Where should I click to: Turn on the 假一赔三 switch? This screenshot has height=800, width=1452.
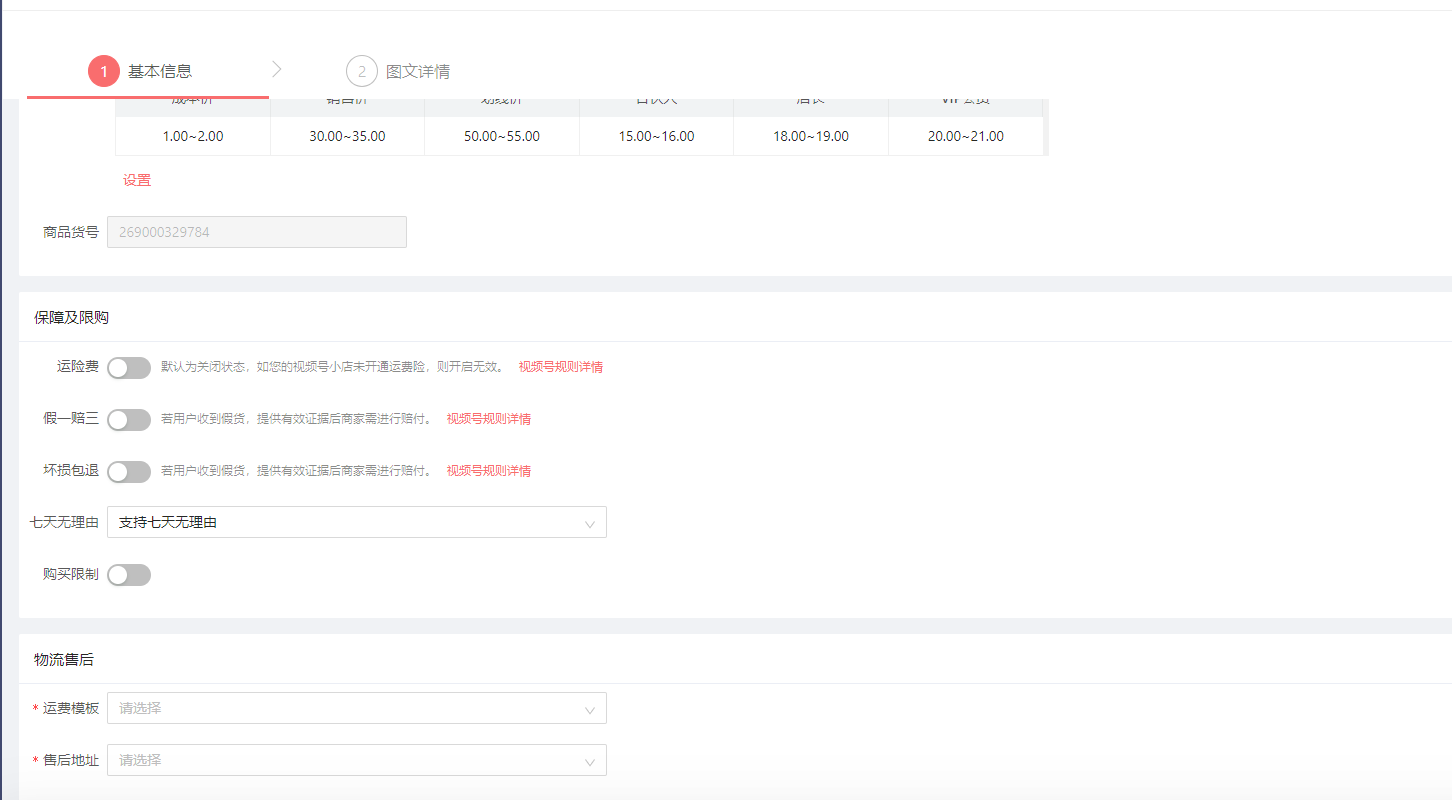[129, 420]
